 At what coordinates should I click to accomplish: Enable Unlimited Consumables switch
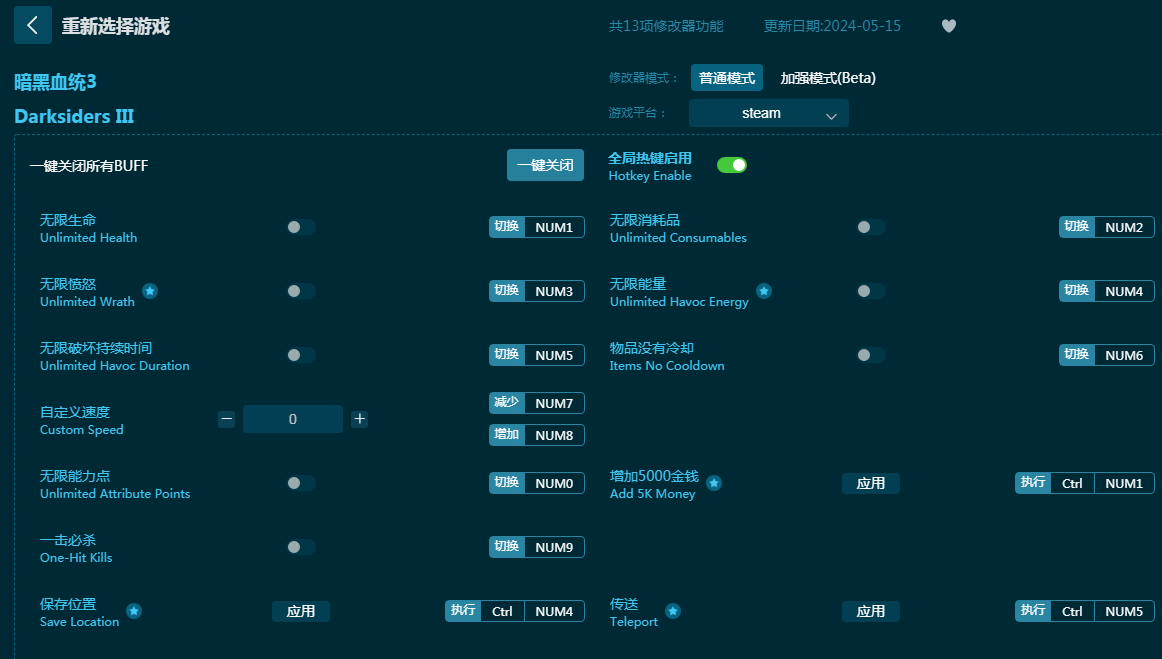click(871, 228)
